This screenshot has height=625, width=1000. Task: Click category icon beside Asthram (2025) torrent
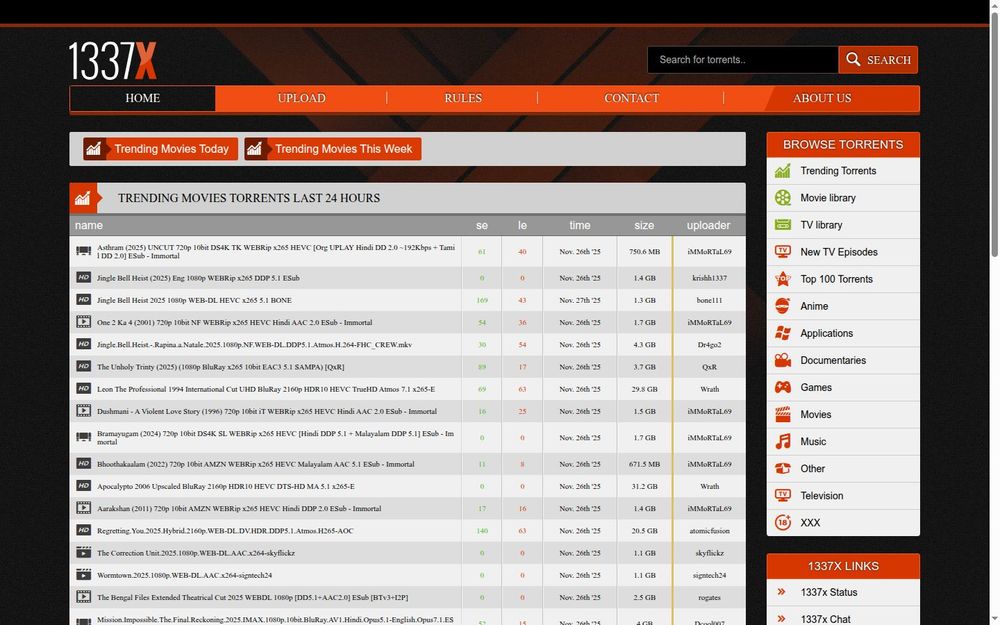pos(84,251)
